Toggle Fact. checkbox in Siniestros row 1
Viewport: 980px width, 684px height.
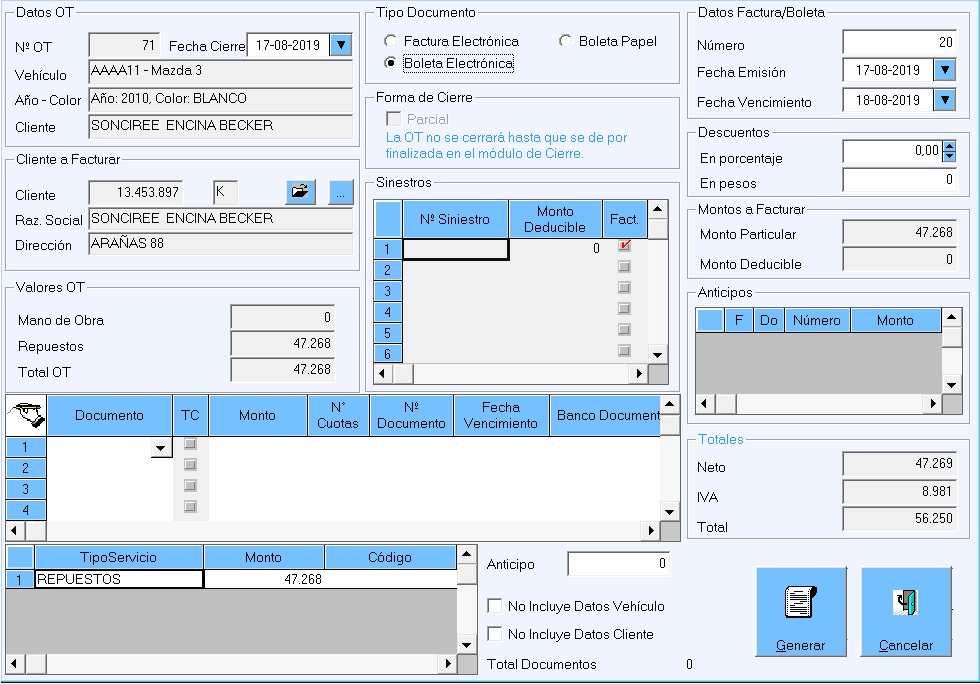point(625,246)
